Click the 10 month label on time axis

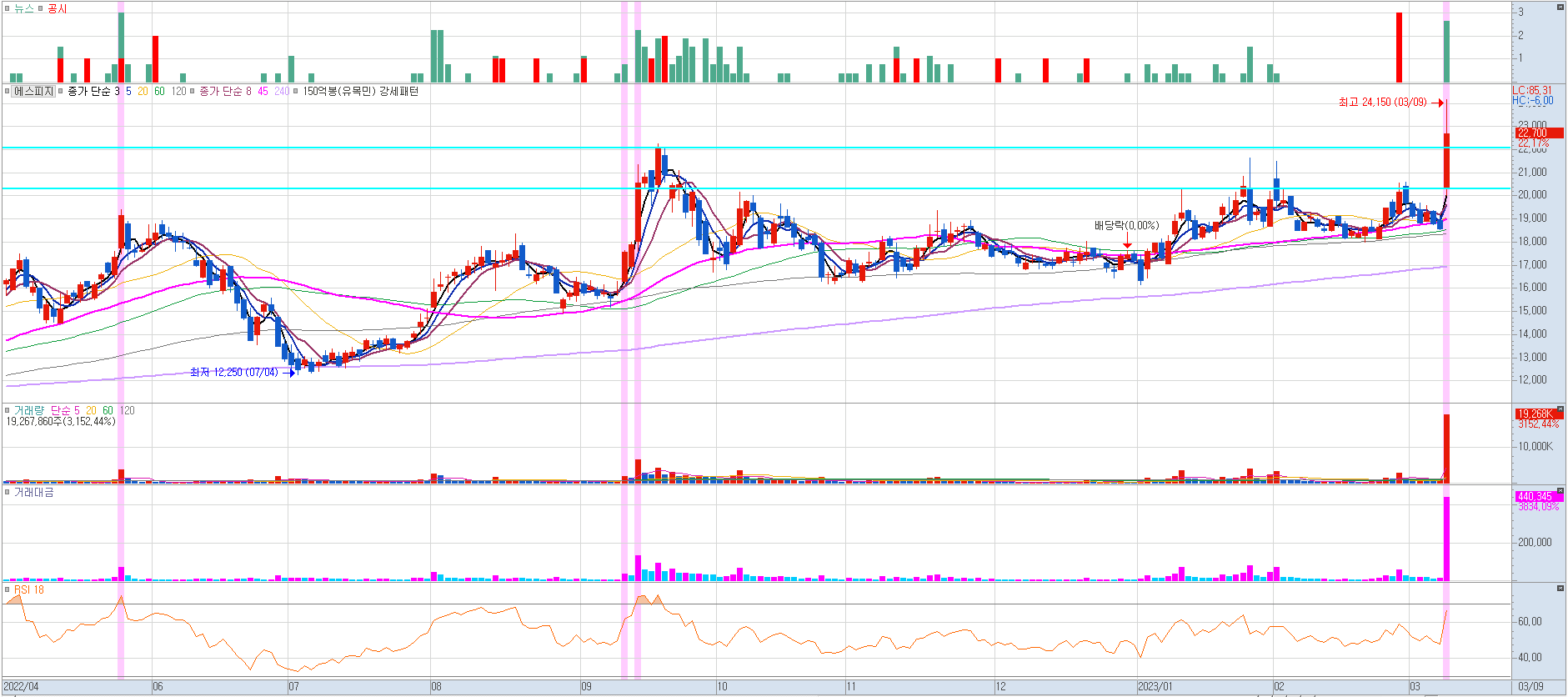tap(722, 687)
